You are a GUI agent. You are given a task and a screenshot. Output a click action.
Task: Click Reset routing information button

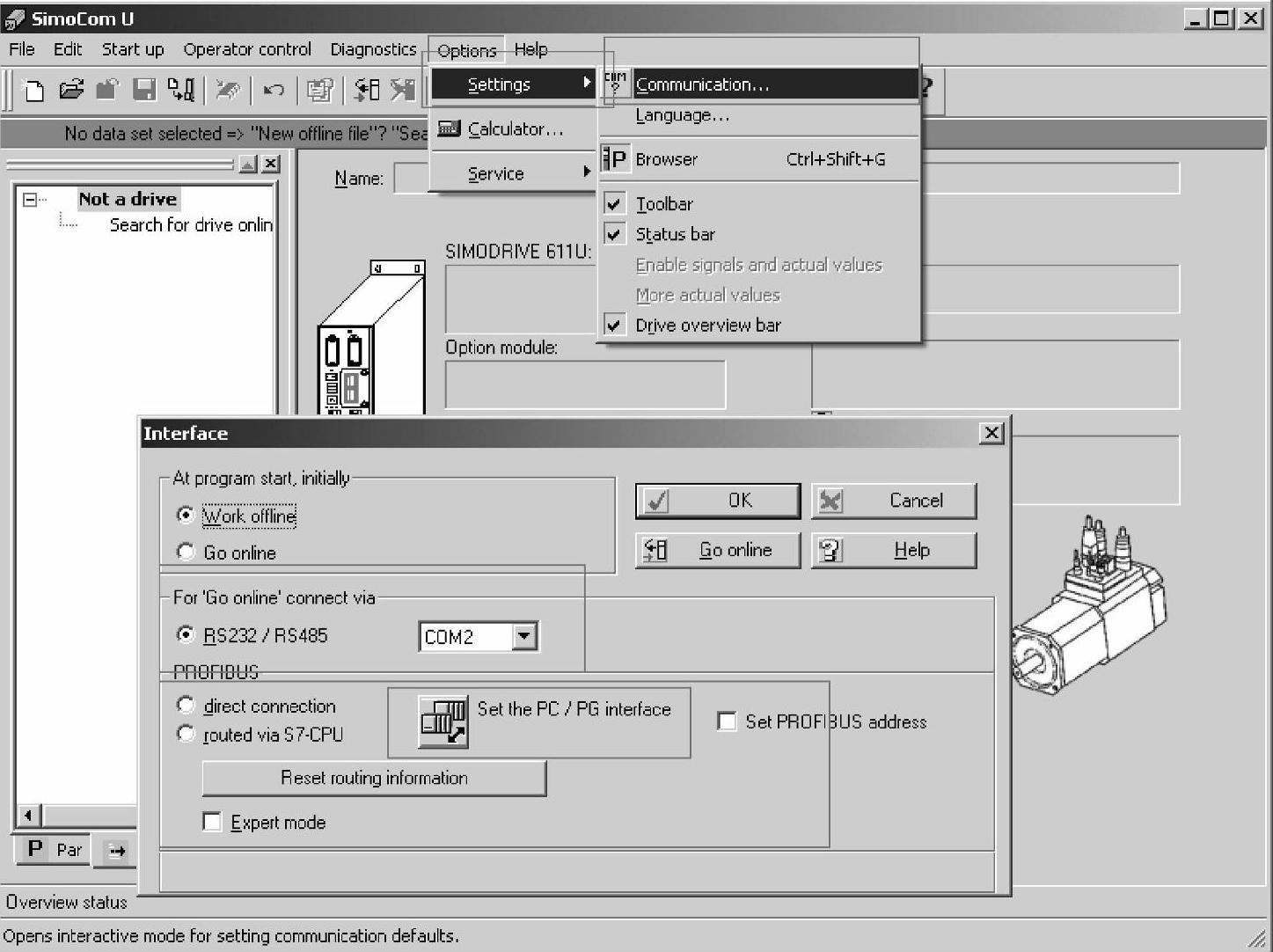pyautogui.click(x=374, y=778)
